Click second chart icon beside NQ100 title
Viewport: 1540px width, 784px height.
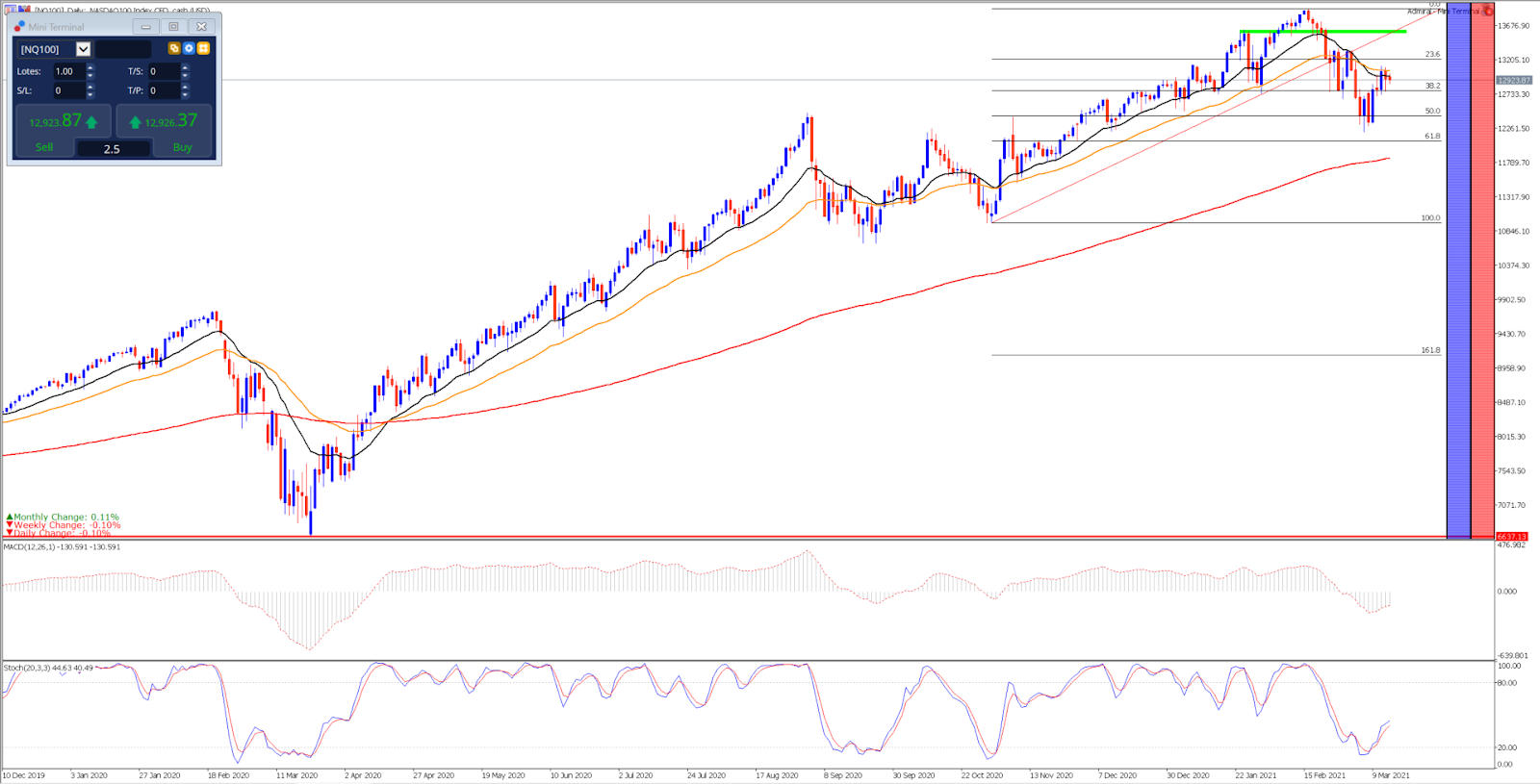coord(25,10)
